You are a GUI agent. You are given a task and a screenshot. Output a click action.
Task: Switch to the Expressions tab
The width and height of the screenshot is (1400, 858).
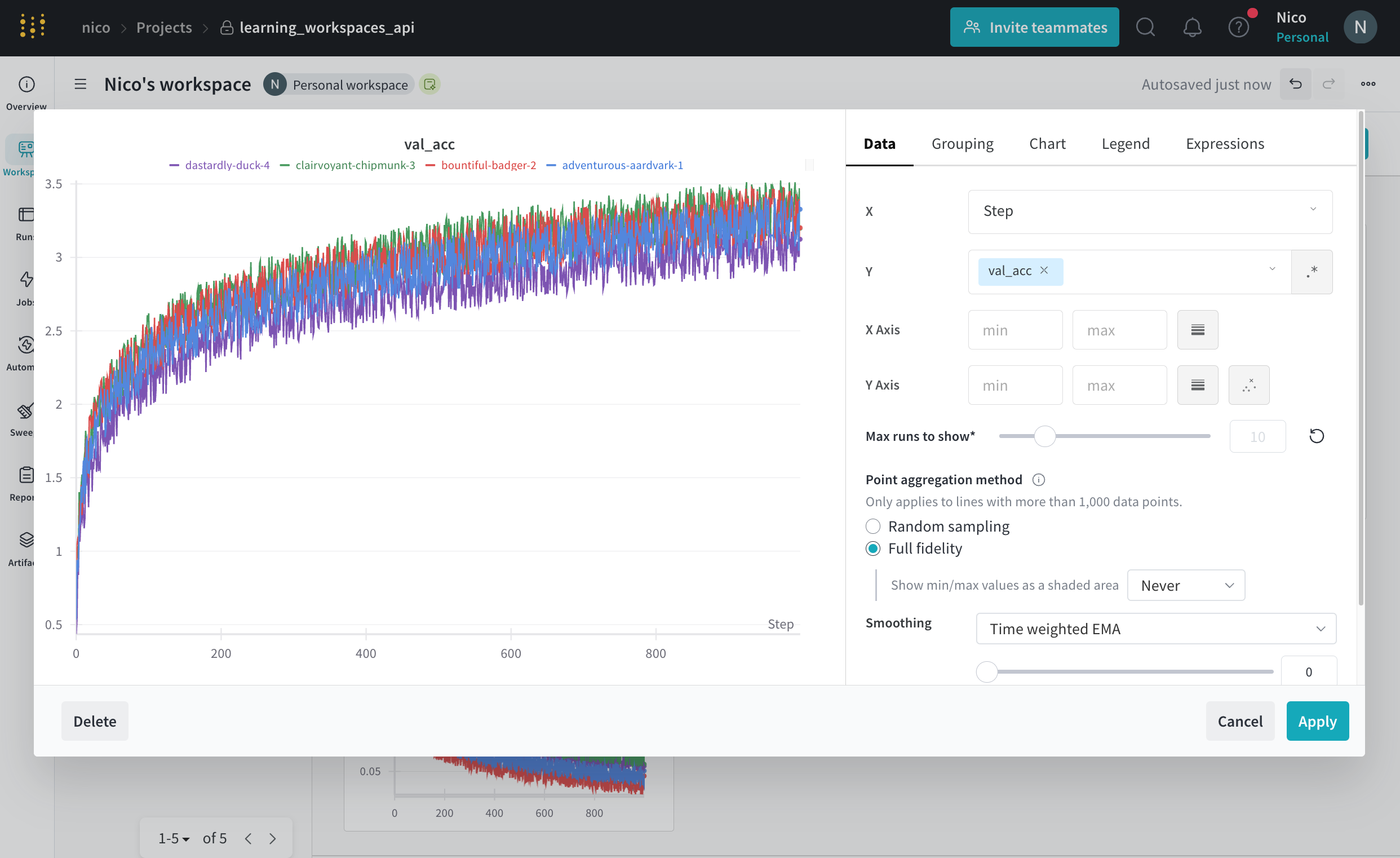tap(1224, 144)
